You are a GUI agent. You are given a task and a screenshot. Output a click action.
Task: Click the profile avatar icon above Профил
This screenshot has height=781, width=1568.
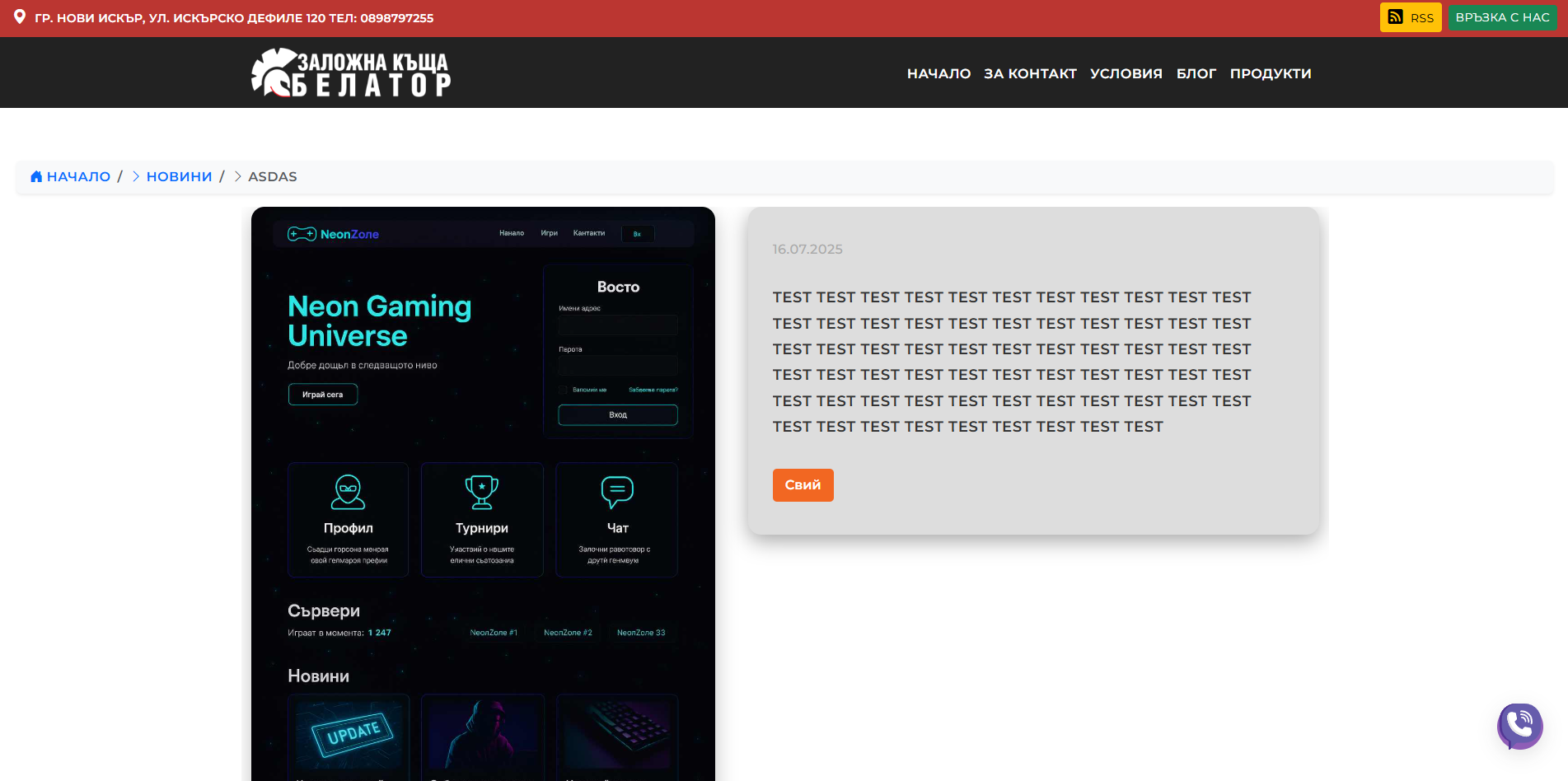(348, 492)
